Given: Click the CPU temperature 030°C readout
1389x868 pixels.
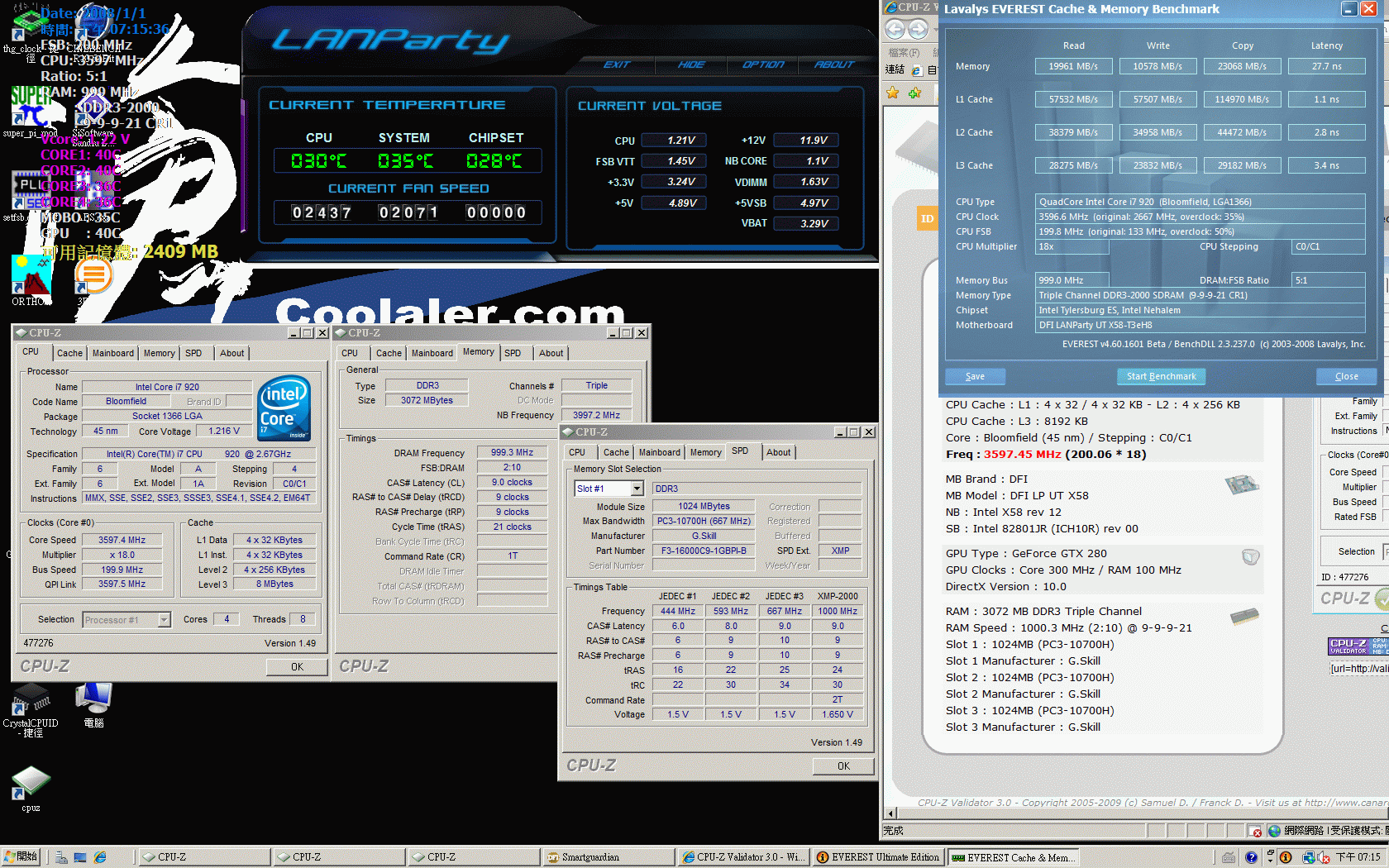Looking at the screenshot, I should click(318, 161).
